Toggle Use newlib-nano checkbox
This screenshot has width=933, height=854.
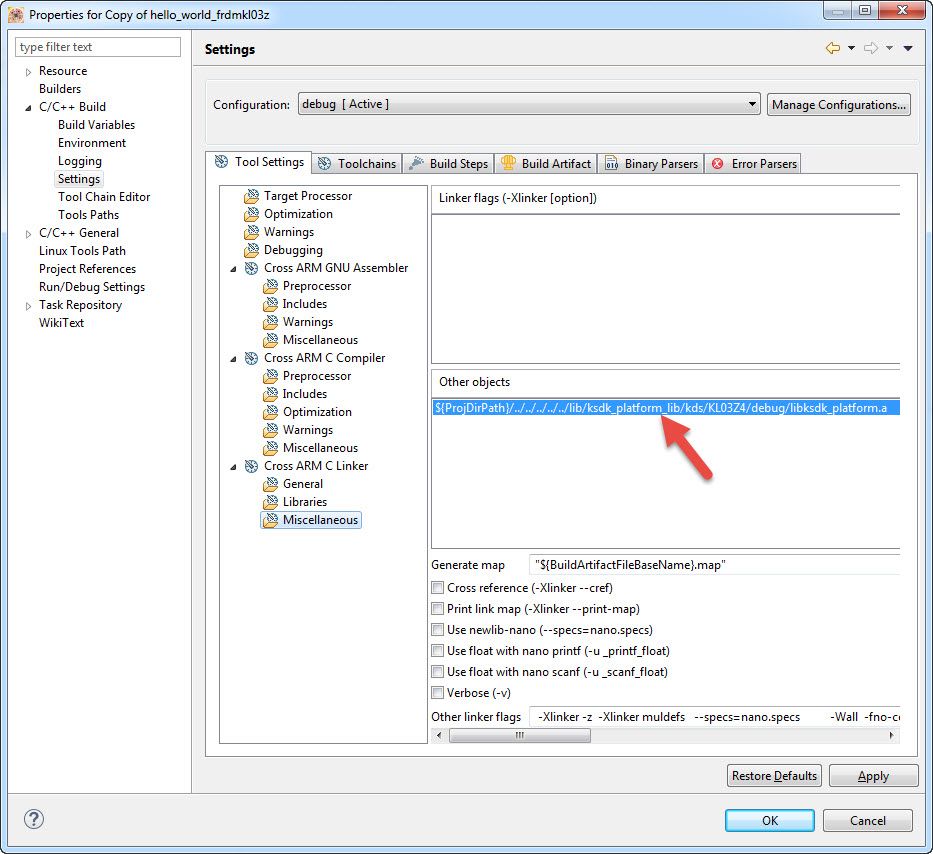pos(438,630)
